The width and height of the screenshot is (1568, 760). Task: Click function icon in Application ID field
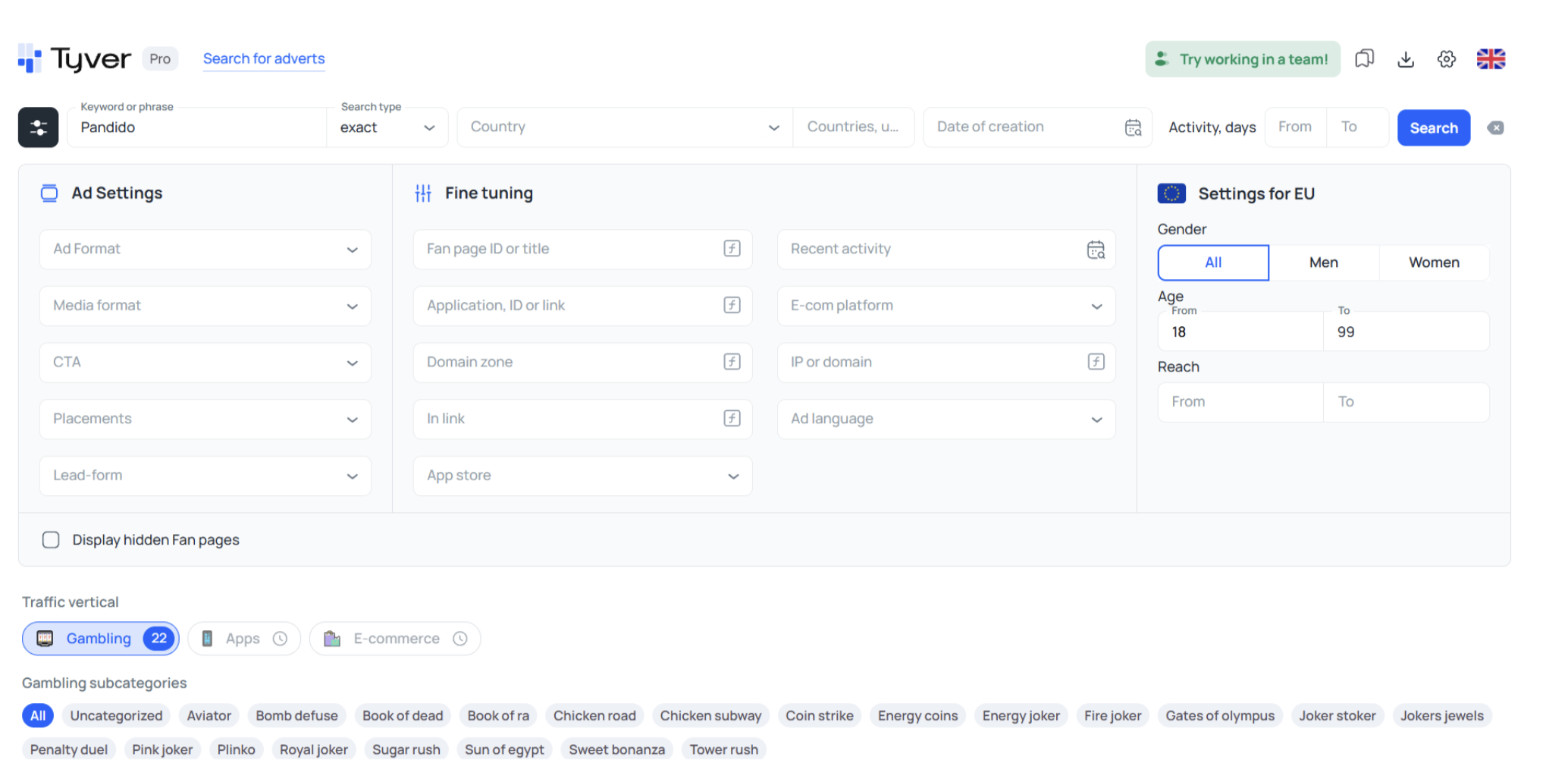click(732, 306)
